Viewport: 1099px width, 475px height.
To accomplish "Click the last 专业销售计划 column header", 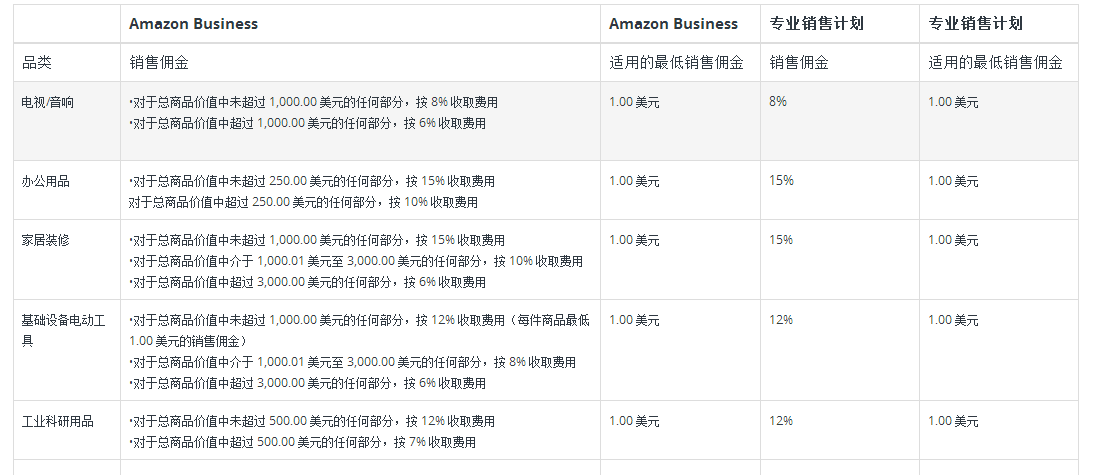I will (x=976, y=24).
